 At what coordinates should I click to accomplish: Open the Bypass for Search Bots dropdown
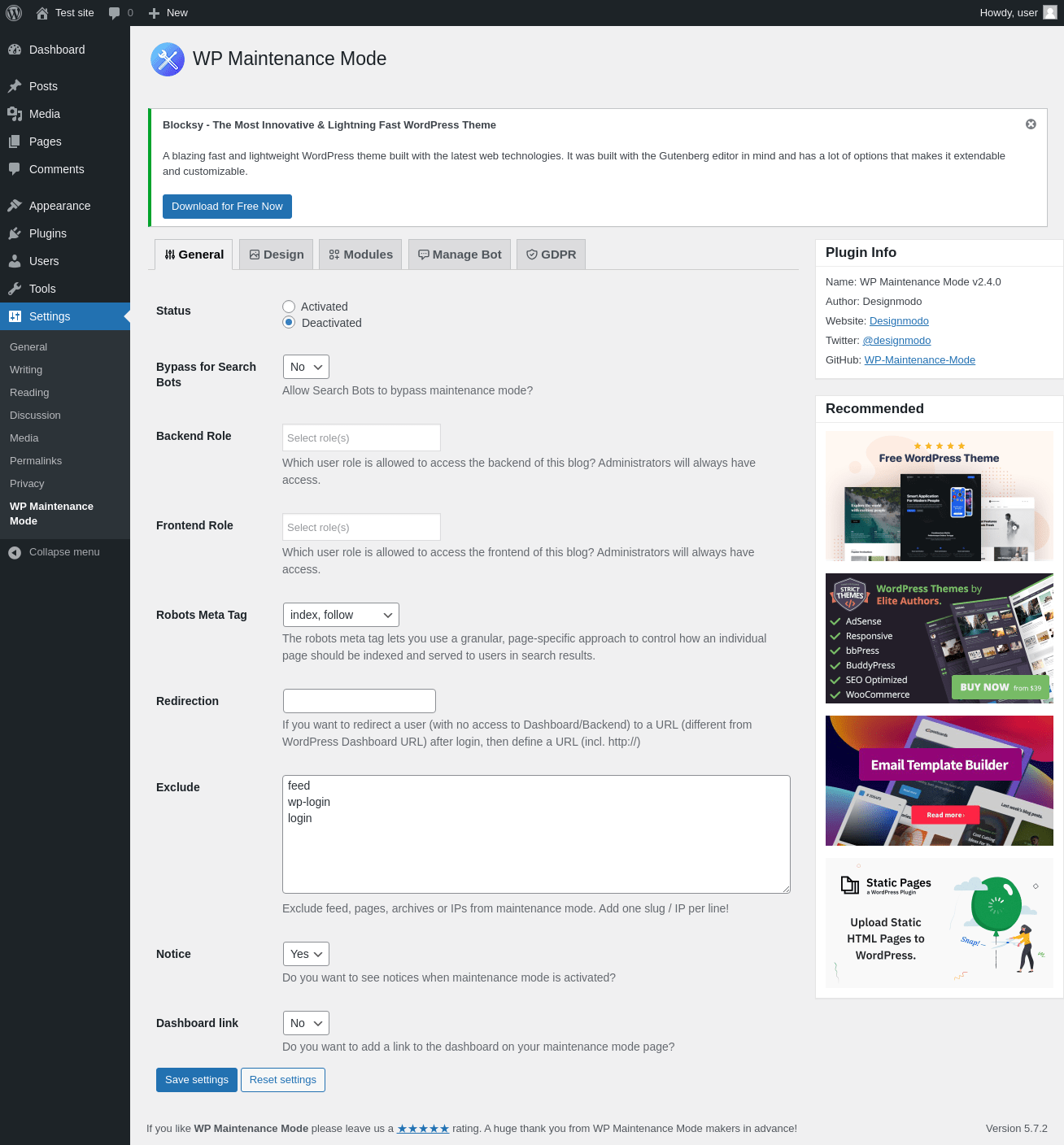point(306,367)
